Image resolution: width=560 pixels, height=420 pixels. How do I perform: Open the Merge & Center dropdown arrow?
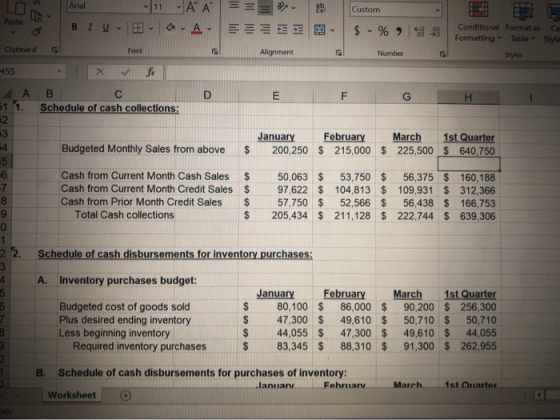(332, 30)
